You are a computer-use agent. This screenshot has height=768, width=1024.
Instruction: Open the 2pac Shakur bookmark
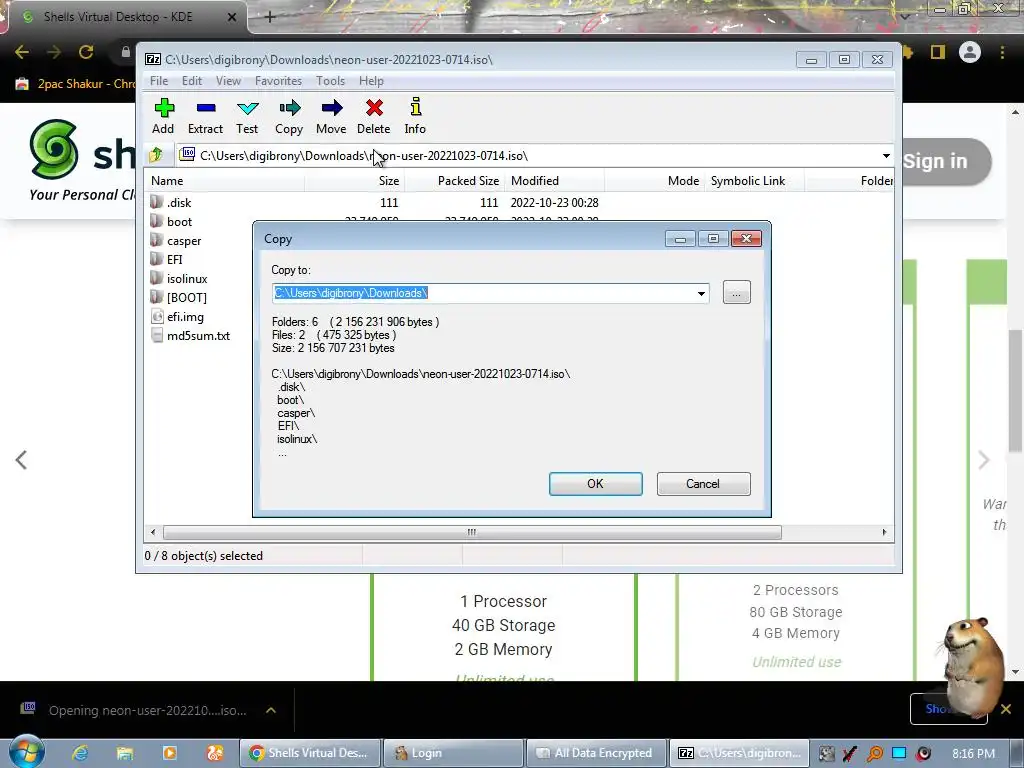point(75,84)
